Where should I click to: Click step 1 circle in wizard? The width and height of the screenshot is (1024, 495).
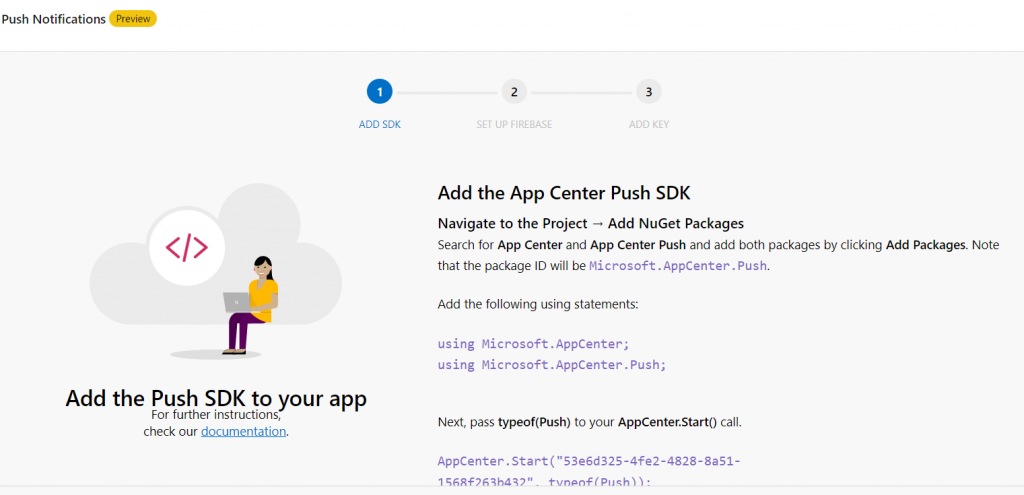coord(379,92)
